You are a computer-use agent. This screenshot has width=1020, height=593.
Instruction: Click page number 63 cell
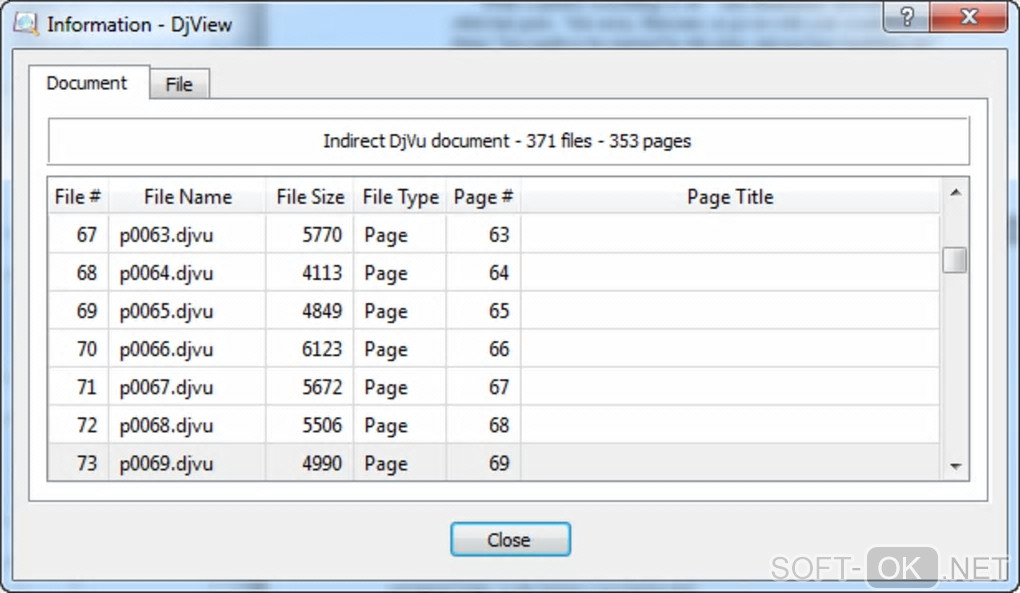(483, 235)
